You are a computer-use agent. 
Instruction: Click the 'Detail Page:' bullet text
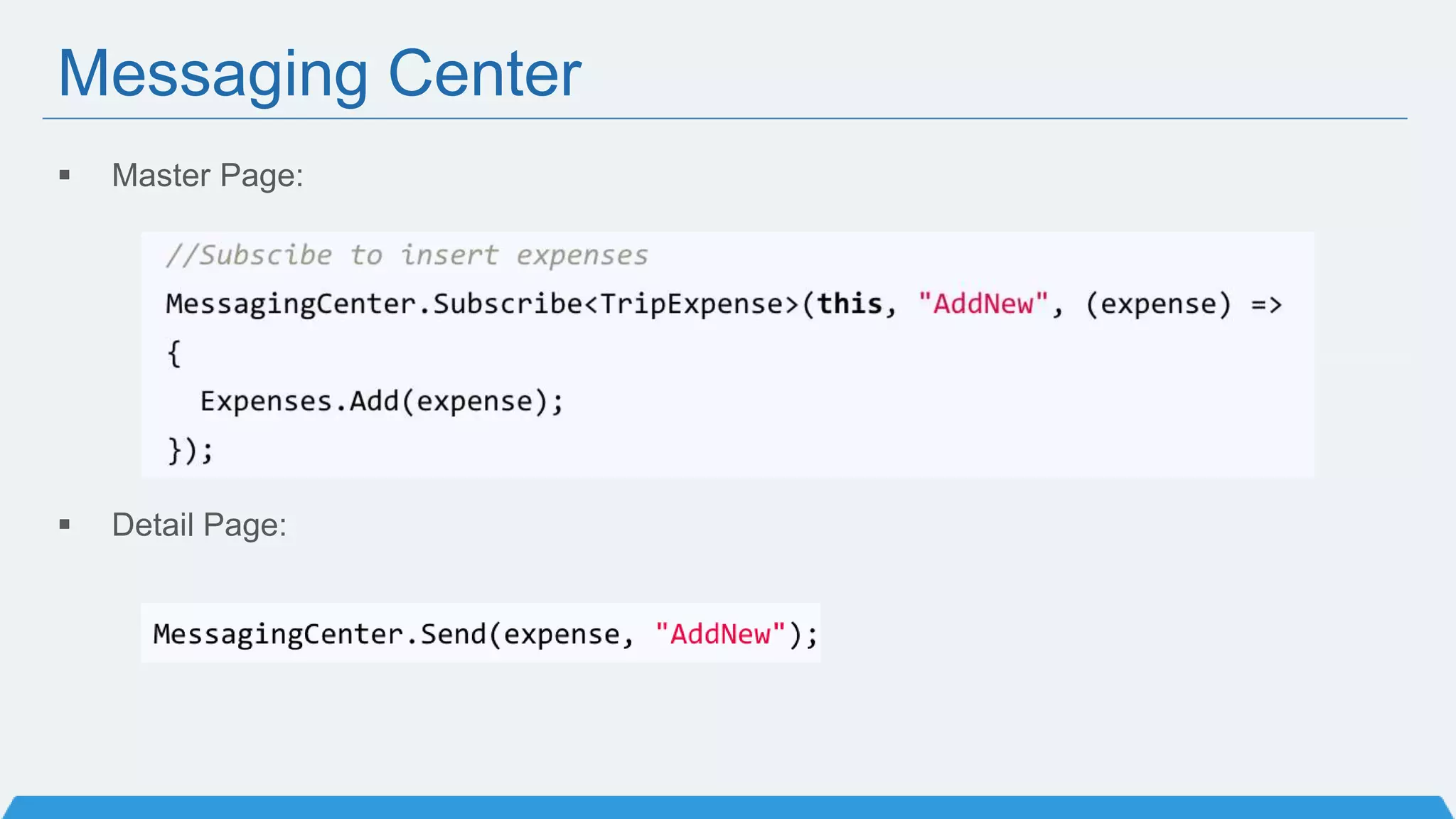tap(199, 525)
